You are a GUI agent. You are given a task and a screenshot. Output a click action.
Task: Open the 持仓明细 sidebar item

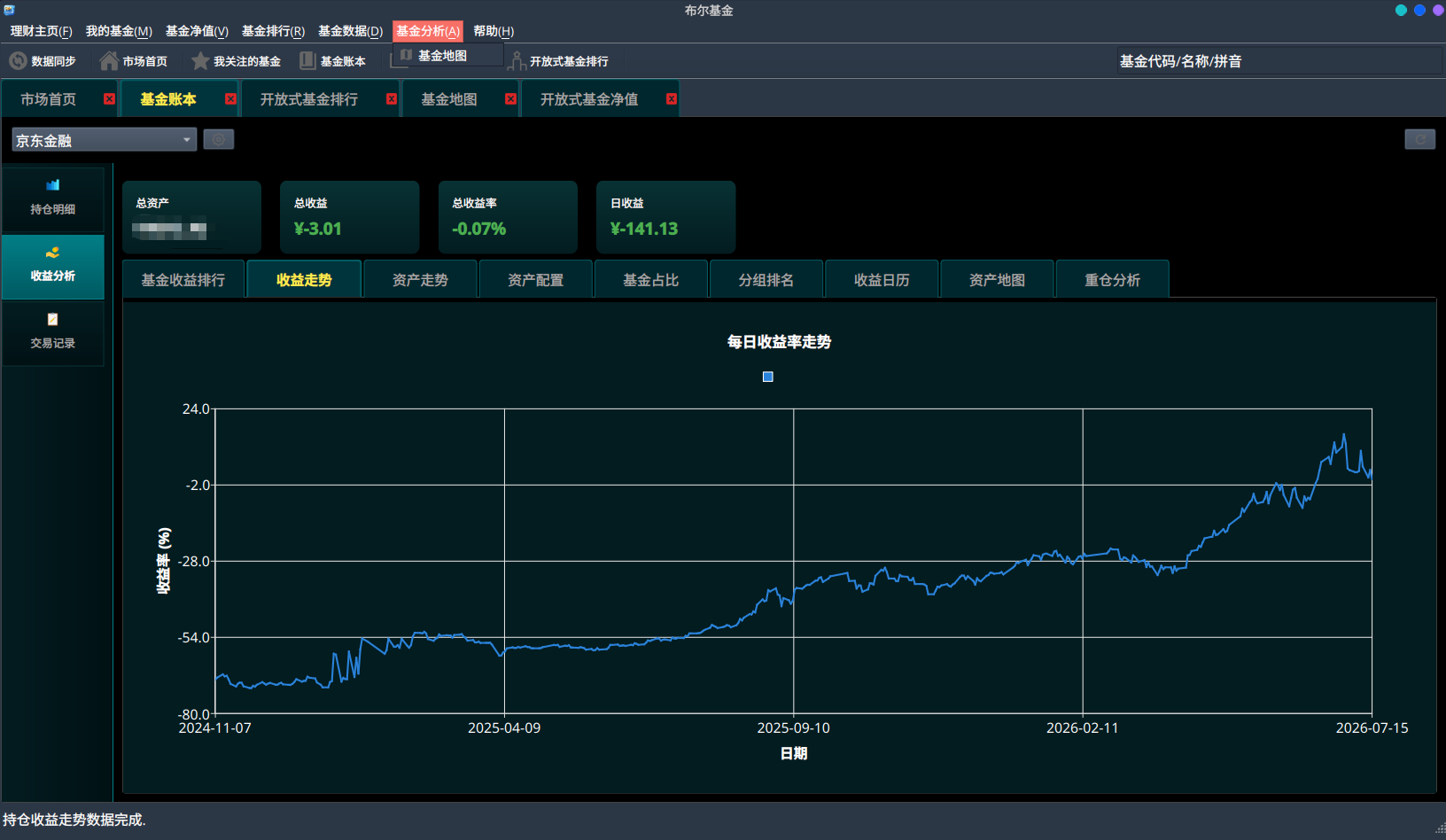(x=53, y=198)
